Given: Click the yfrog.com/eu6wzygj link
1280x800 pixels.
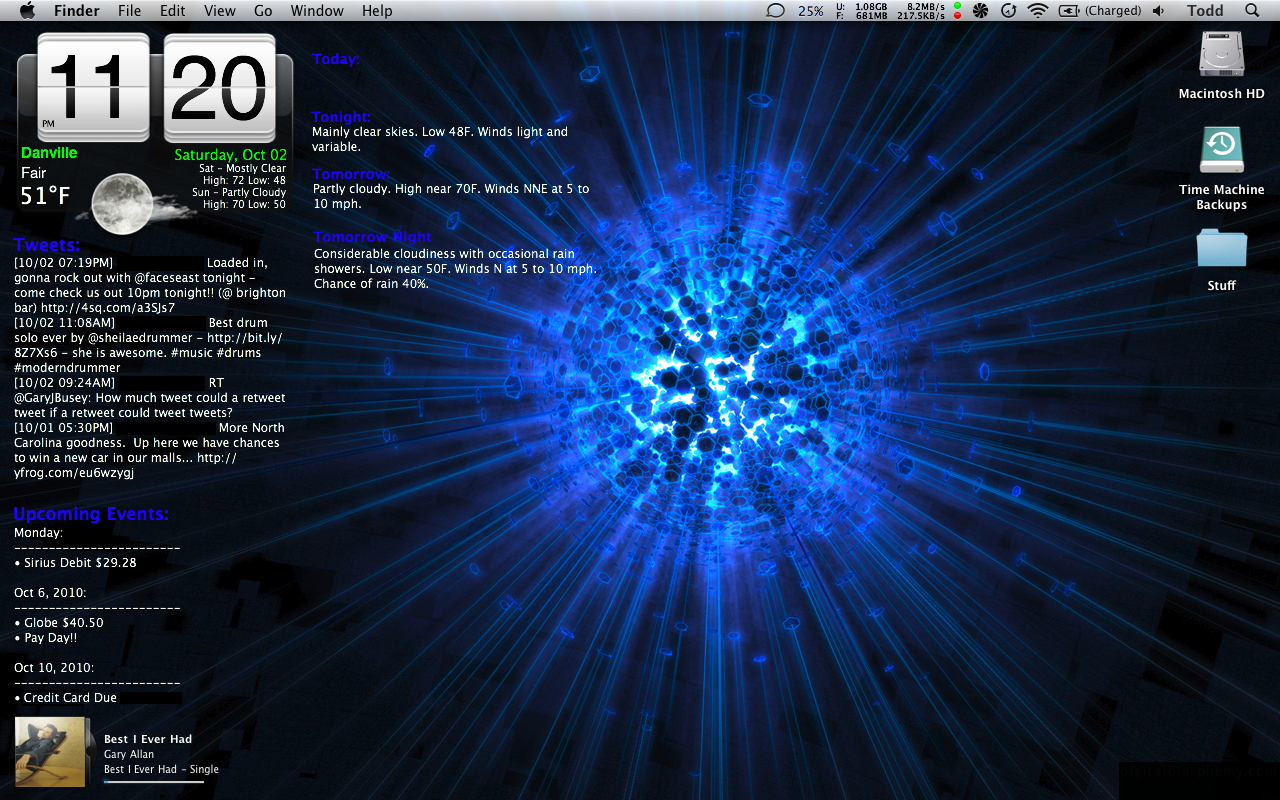Looking at the screenshot, I should 74,473.
